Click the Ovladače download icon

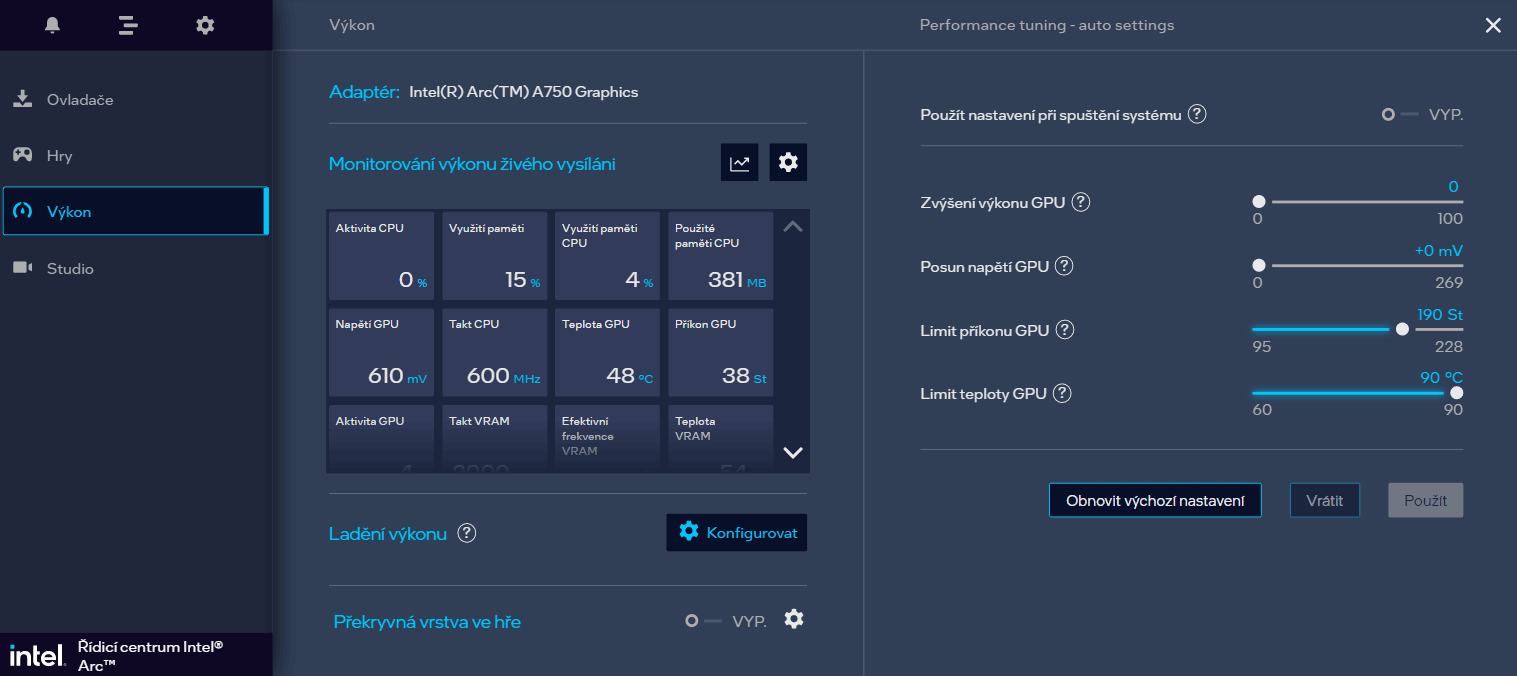[x=22, y=99]
